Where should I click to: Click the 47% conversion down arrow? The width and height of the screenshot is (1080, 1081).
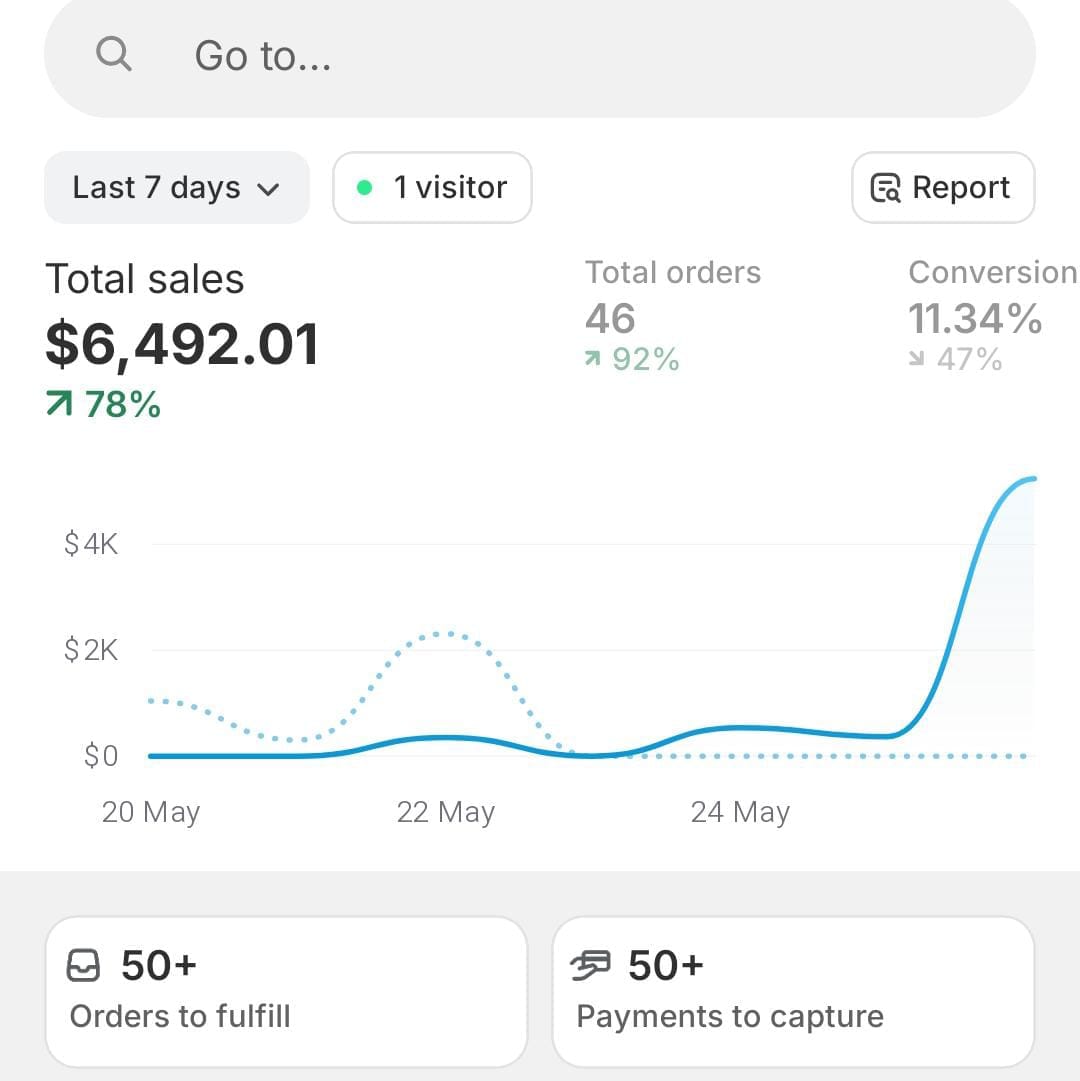pyautogui.click(x=917, y=360)
